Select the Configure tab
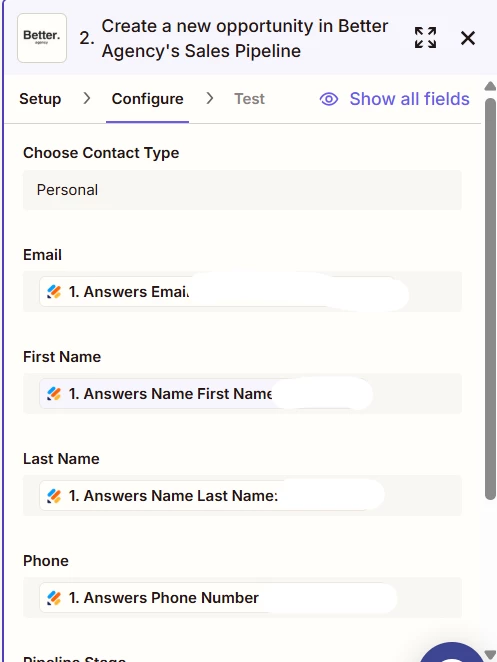 [x=147, y=99]
